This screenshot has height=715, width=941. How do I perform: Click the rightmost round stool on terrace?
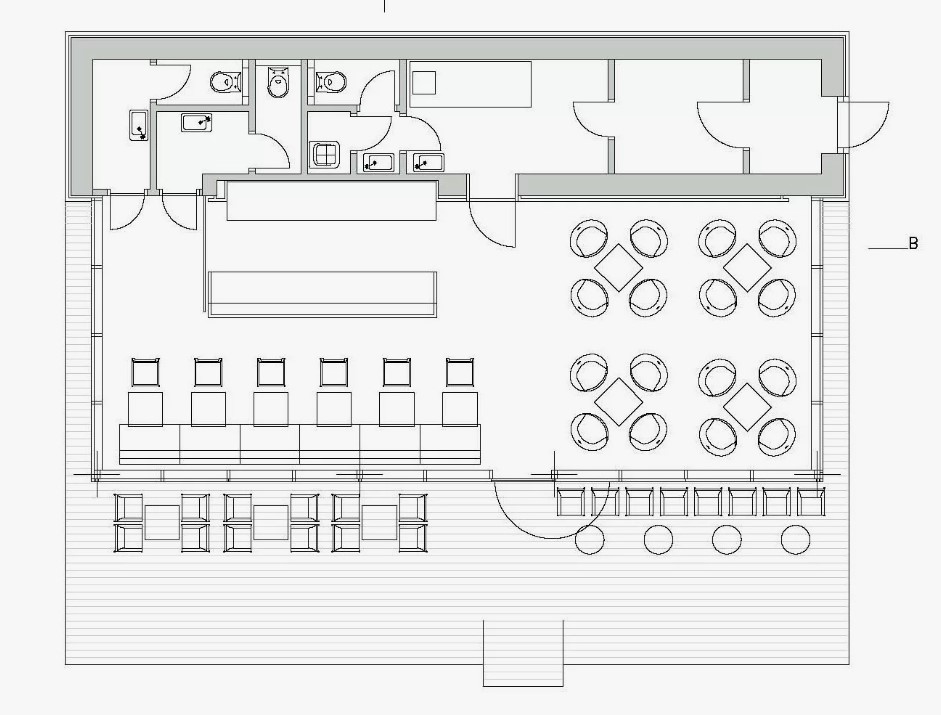[795, 540]
